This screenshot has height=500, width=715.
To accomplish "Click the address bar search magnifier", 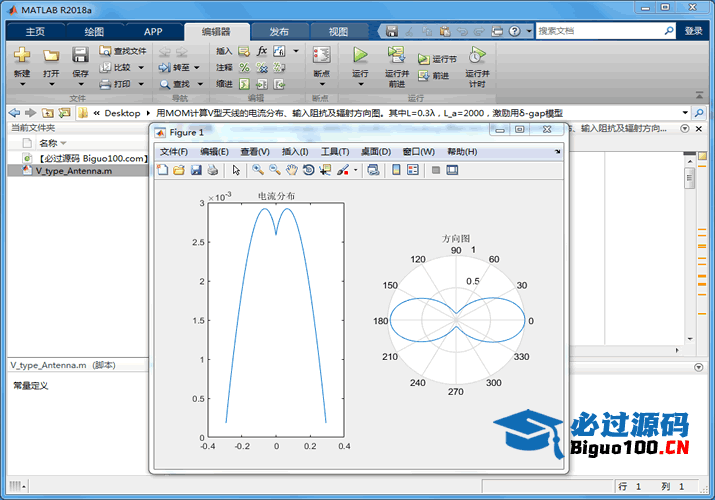I will point(699,113).
